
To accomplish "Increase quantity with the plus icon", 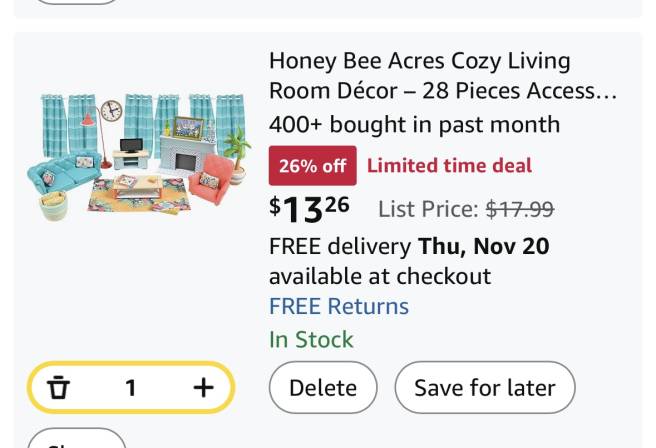I will (203, 387).
